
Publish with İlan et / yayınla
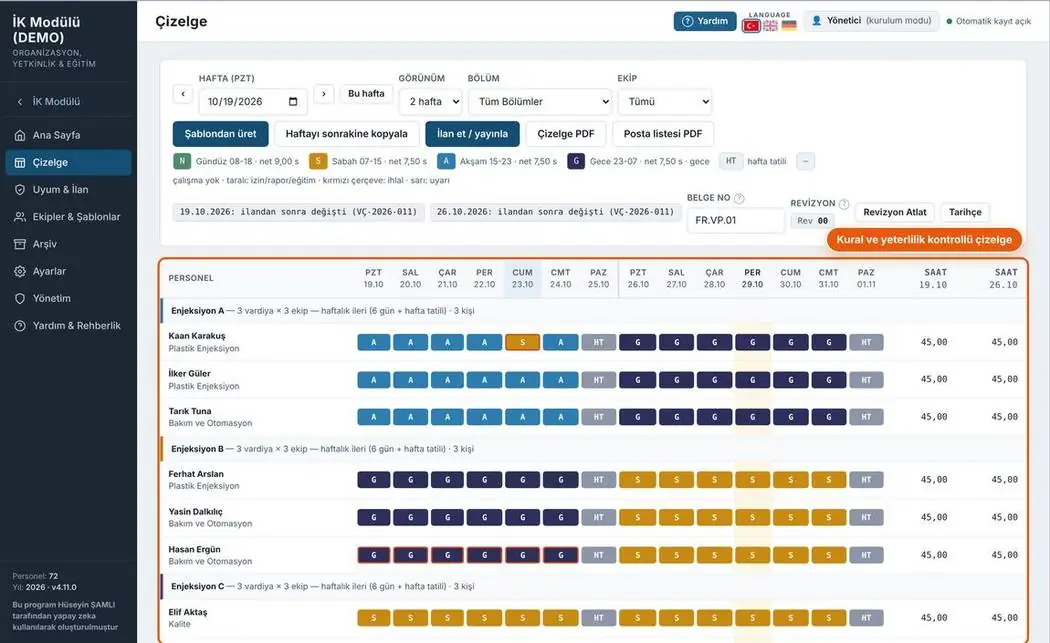(472, 134)
